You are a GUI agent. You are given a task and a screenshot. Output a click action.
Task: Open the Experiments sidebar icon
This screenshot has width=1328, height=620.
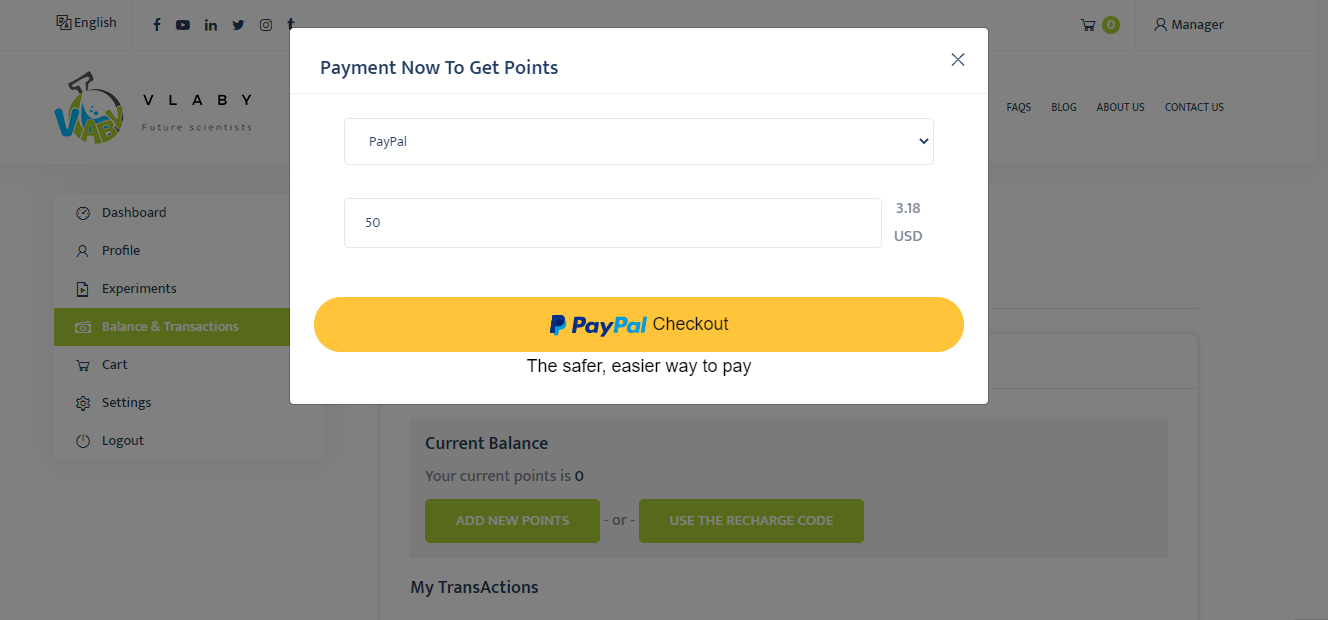click(x=82, y=288)
